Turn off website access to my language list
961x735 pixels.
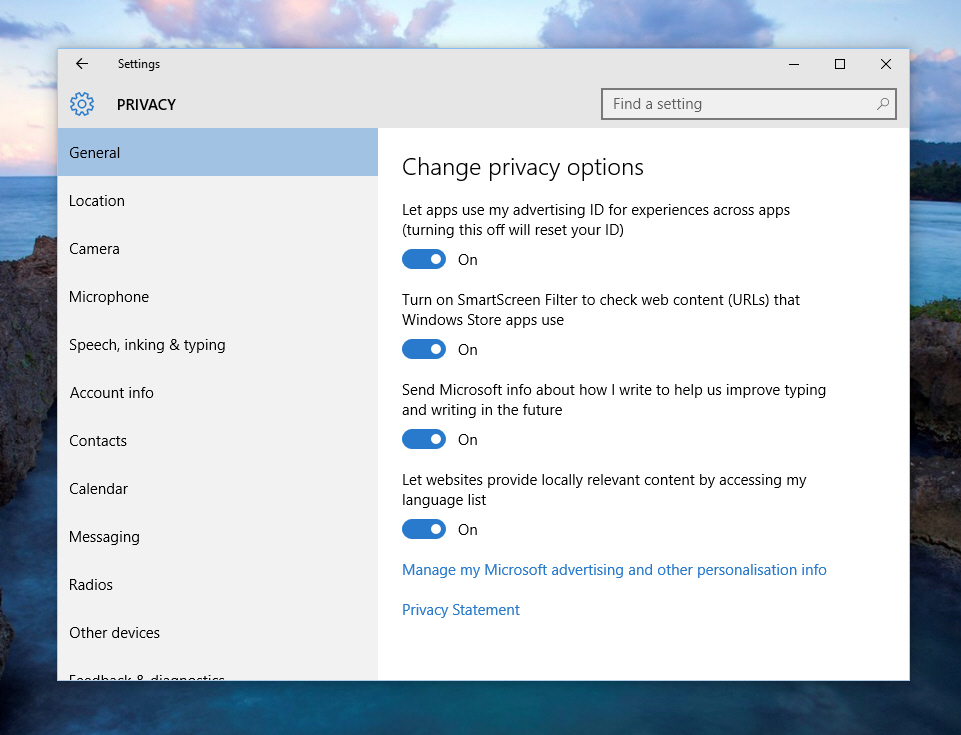(423, 529)
